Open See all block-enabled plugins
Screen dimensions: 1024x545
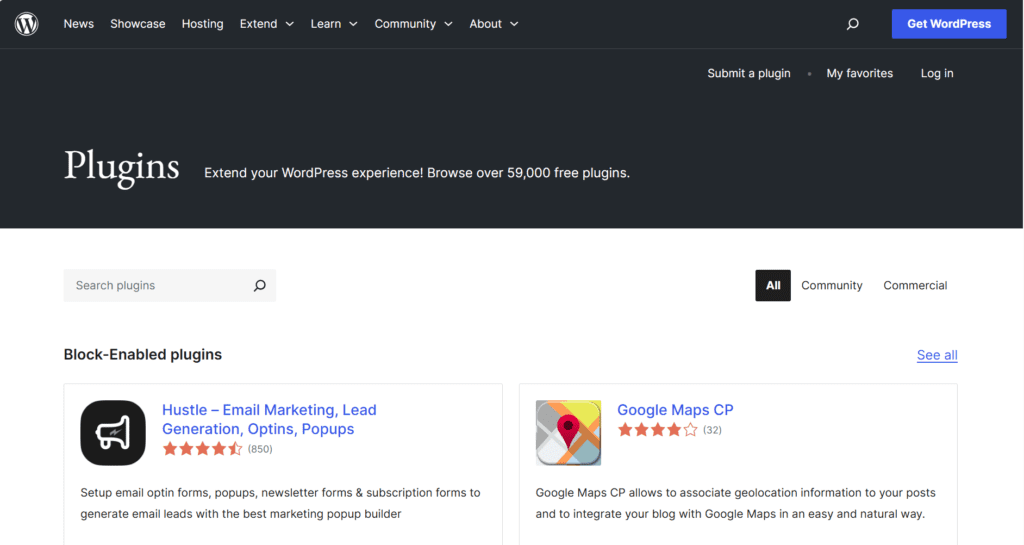point(936,355)
